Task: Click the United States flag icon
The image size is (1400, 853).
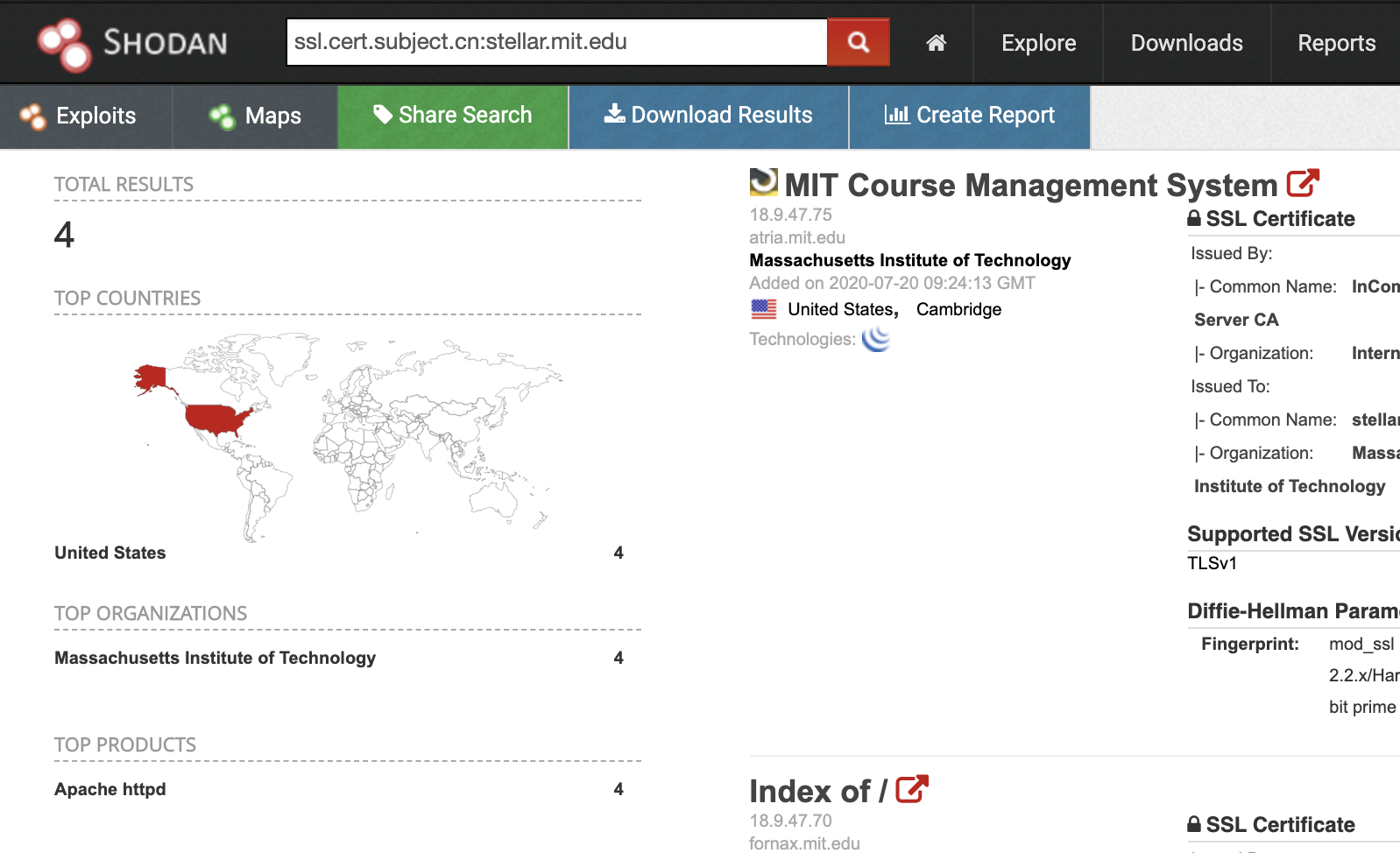Action: point(764,309)
